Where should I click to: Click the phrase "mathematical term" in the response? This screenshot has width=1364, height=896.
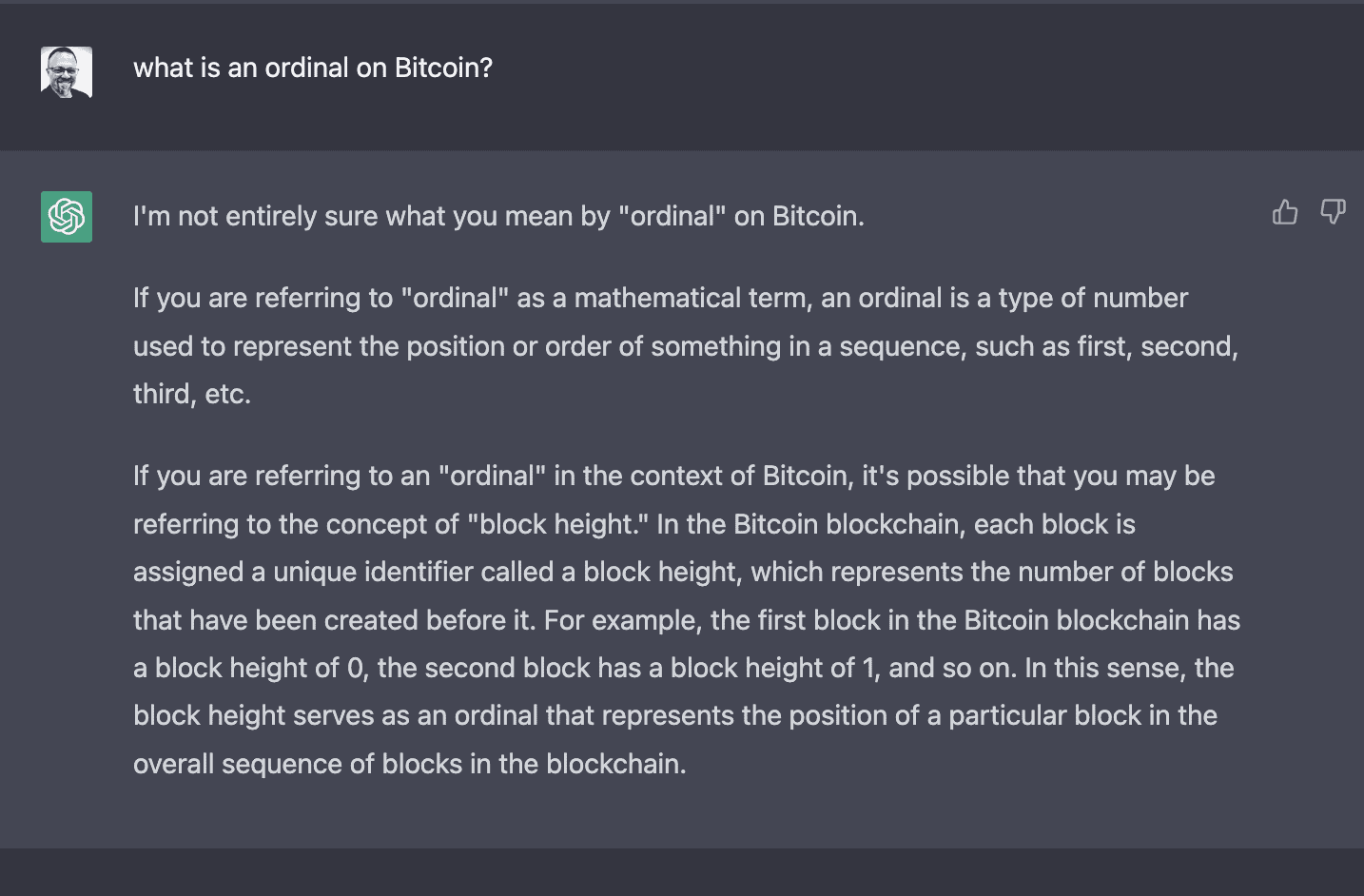click(690, 299)
